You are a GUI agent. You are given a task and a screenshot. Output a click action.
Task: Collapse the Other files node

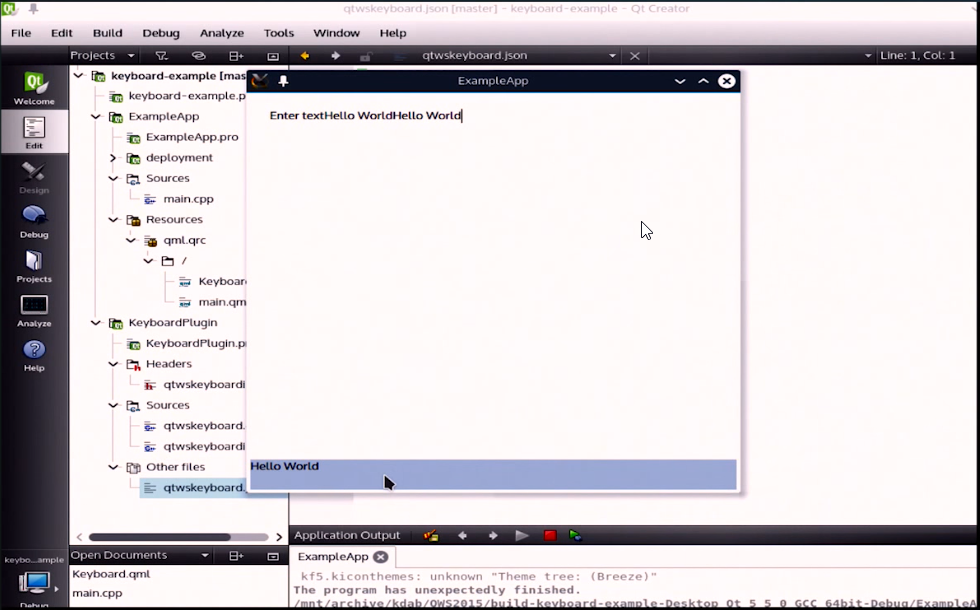pyautogui.click(x=113, y=468)
